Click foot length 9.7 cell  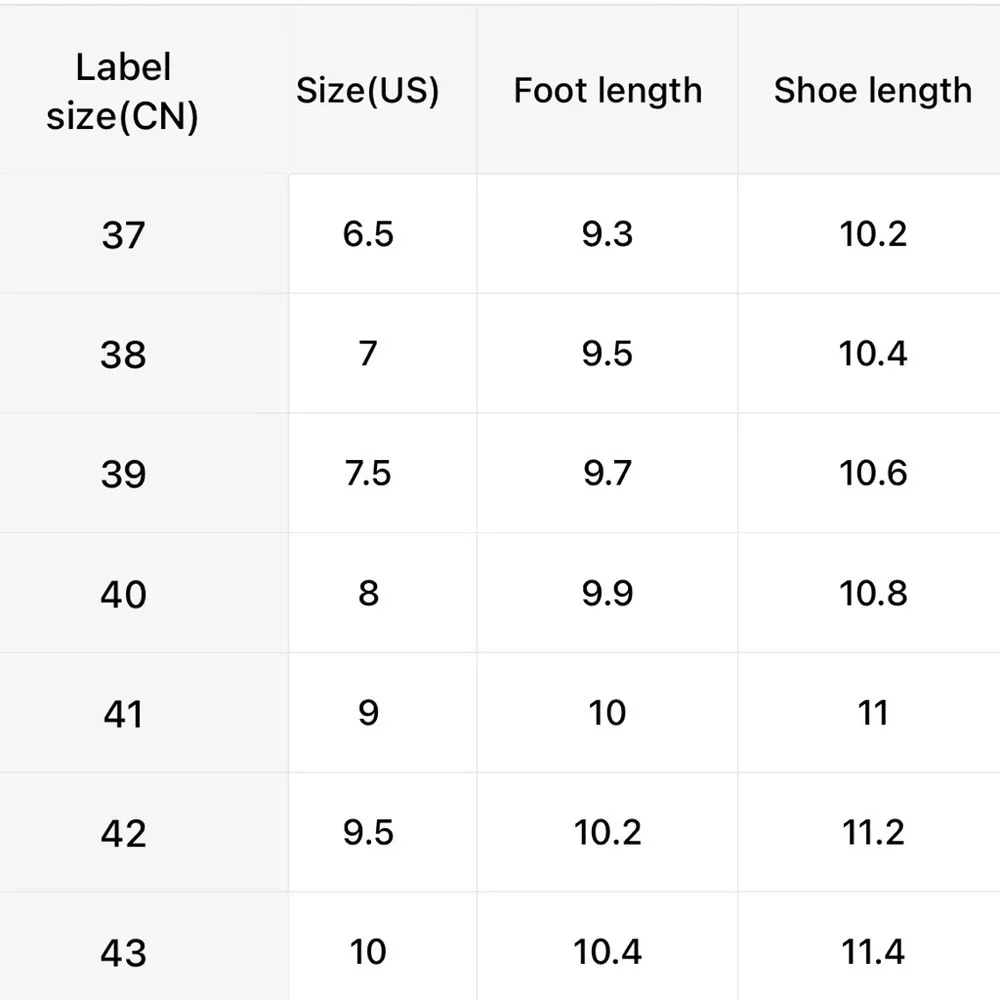click(x=607, y=472)
